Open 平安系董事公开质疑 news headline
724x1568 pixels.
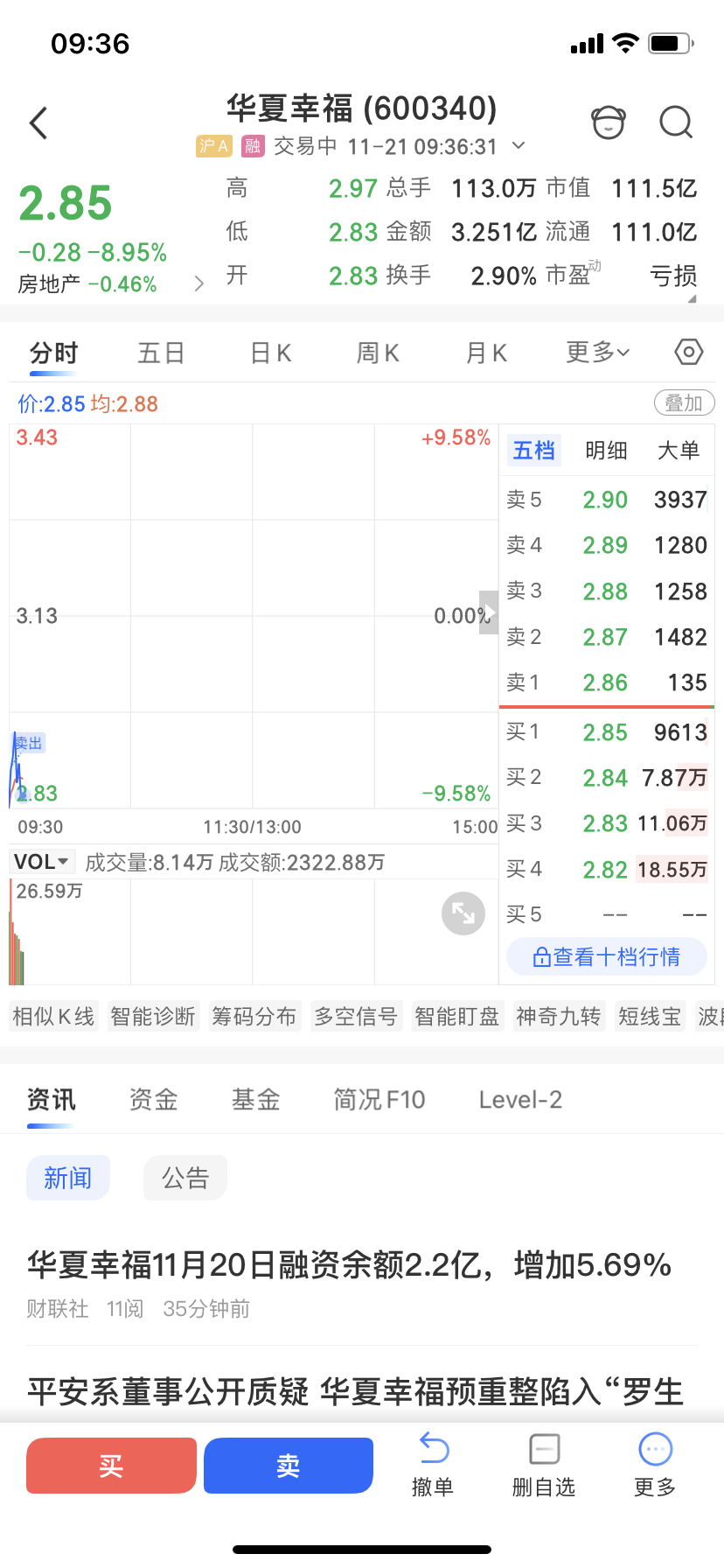tap(356, 1391)
